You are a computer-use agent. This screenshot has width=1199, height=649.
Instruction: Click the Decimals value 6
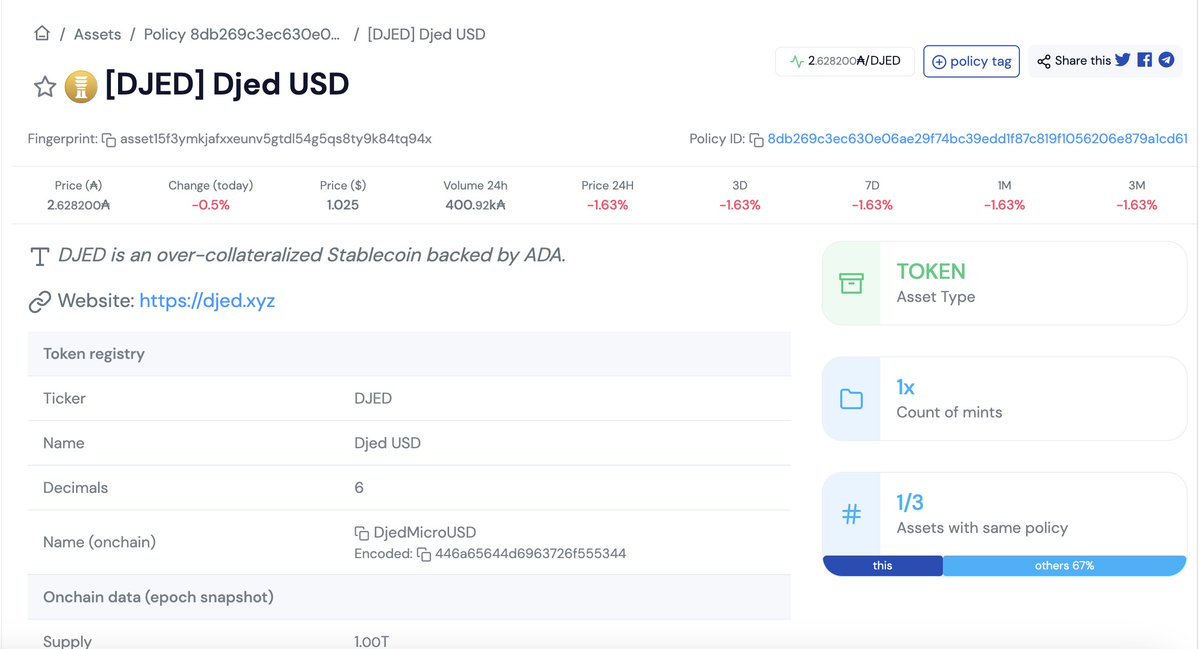359,488
